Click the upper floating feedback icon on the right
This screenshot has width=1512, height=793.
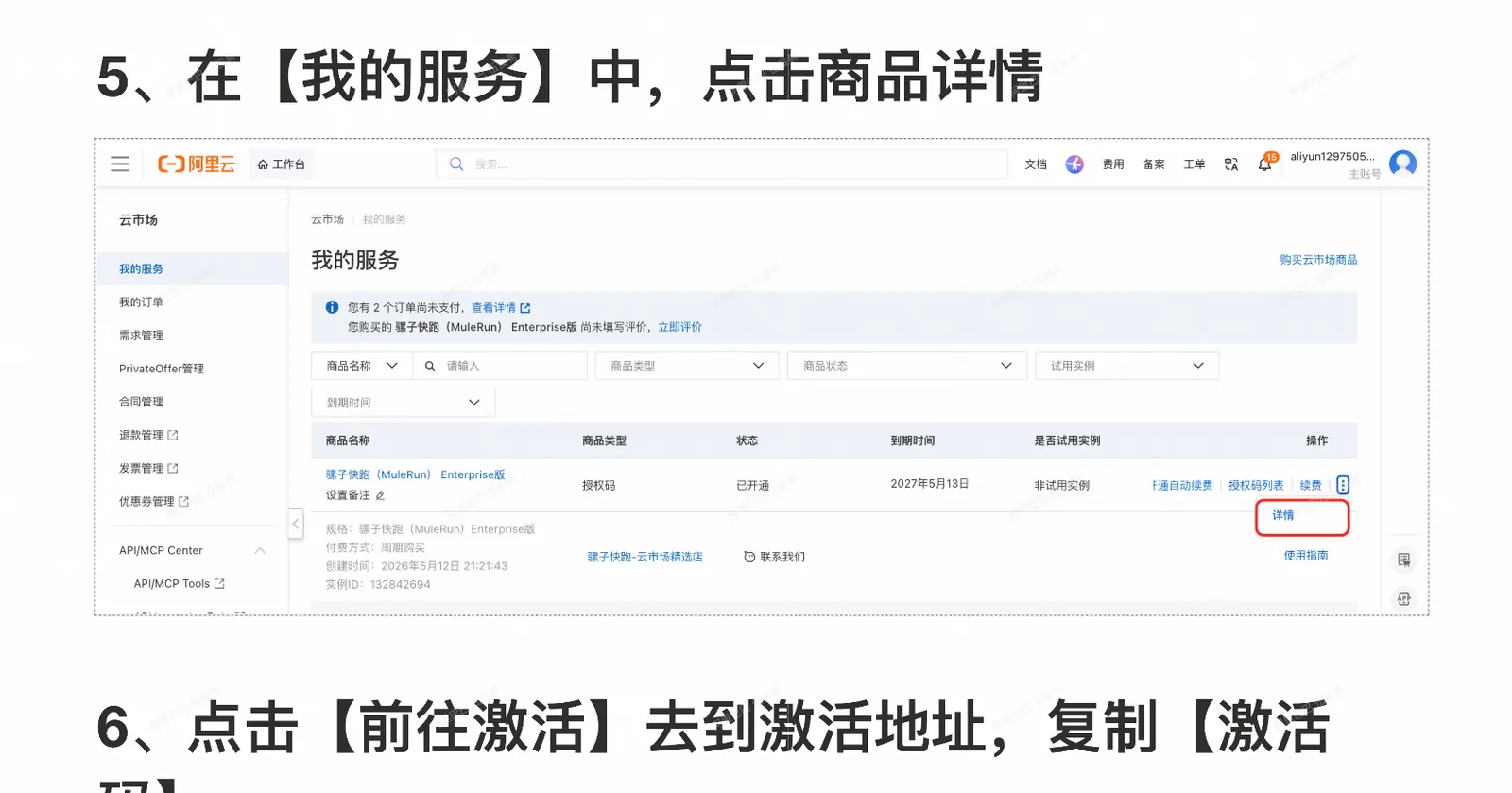click(1404, 560)
